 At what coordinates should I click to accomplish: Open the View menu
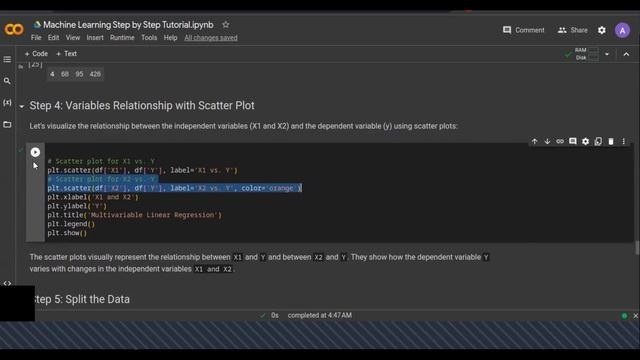[x=73, y=38]
